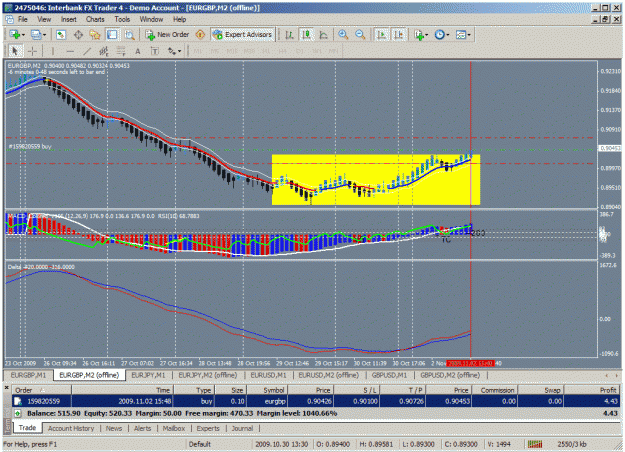The height and width of the screenshot is (452, 625).
Task: Click the Balance: 515.90 summary row
Action: [x=316, y=413]
